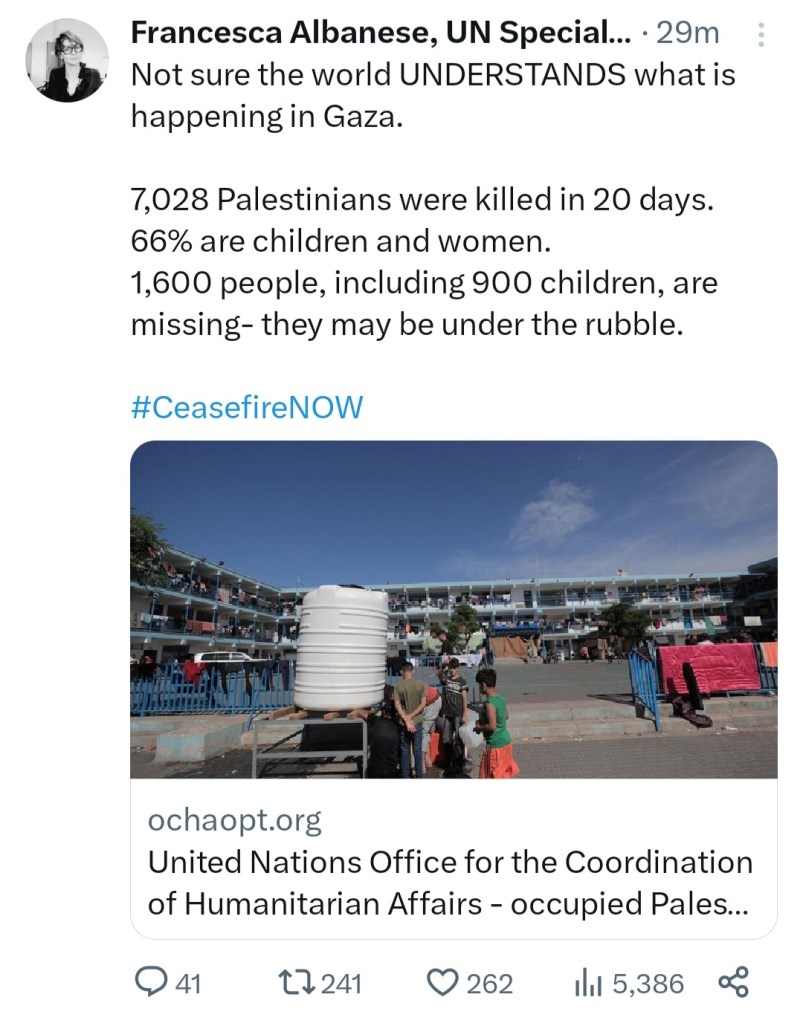The width and height of the screenshot is (803, 1023).
Task: Click the author name Francesca Albanese
Action: pos(380,33)
